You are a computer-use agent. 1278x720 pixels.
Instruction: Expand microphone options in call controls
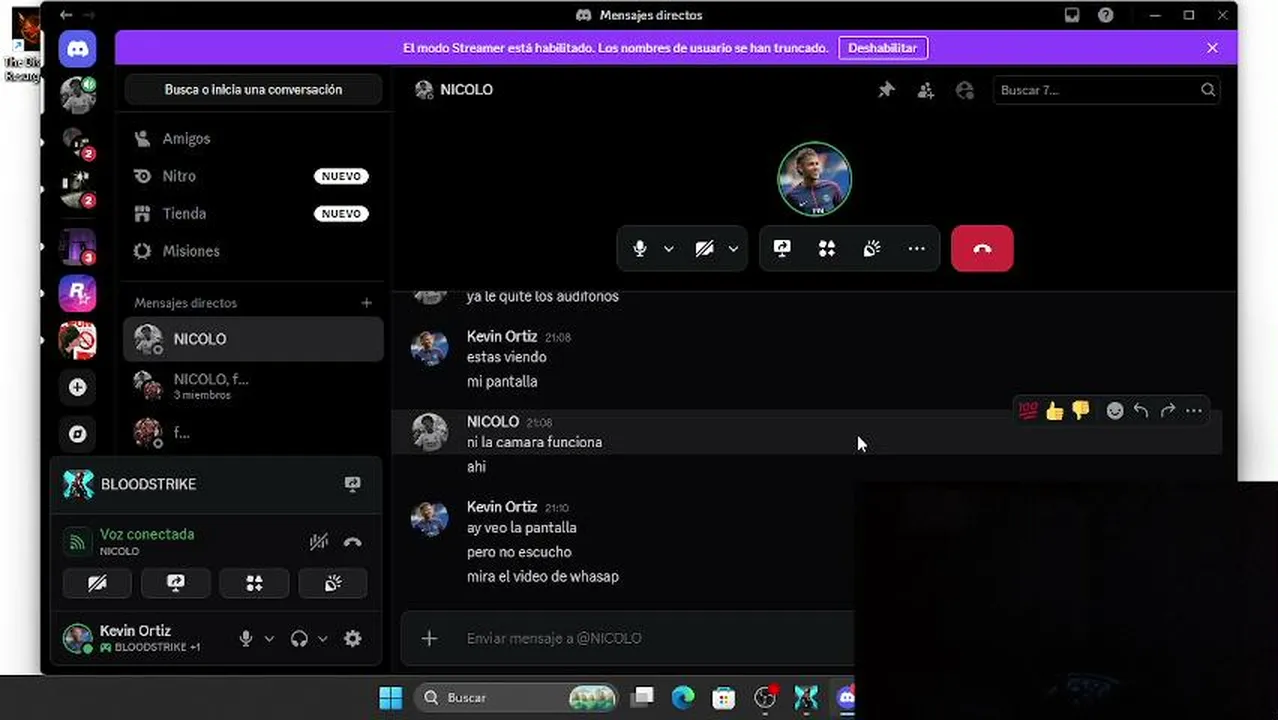click(x=669, y=249)
